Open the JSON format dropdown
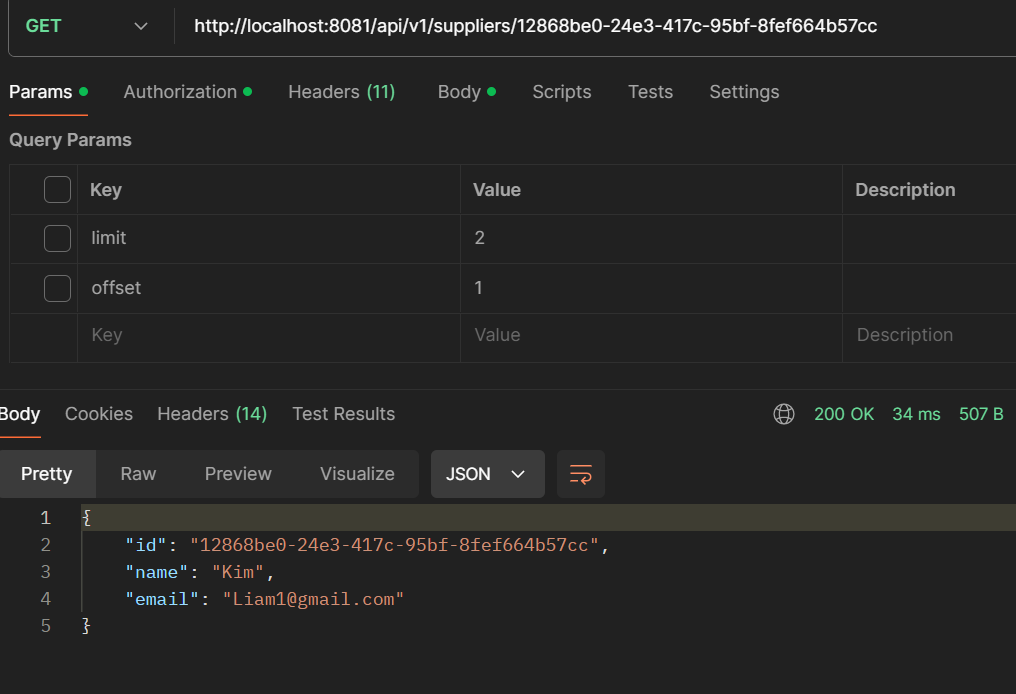 click(x=488, y=474)
